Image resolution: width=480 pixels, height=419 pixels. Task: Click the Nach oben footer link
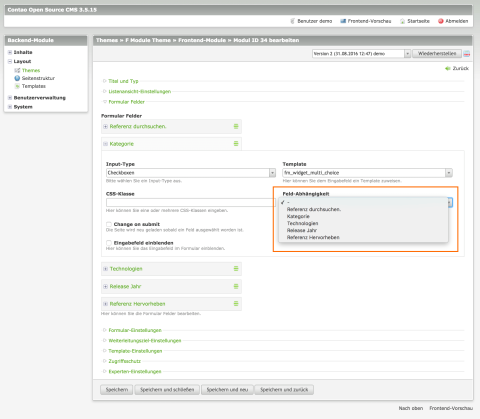(x=411, y=408)
